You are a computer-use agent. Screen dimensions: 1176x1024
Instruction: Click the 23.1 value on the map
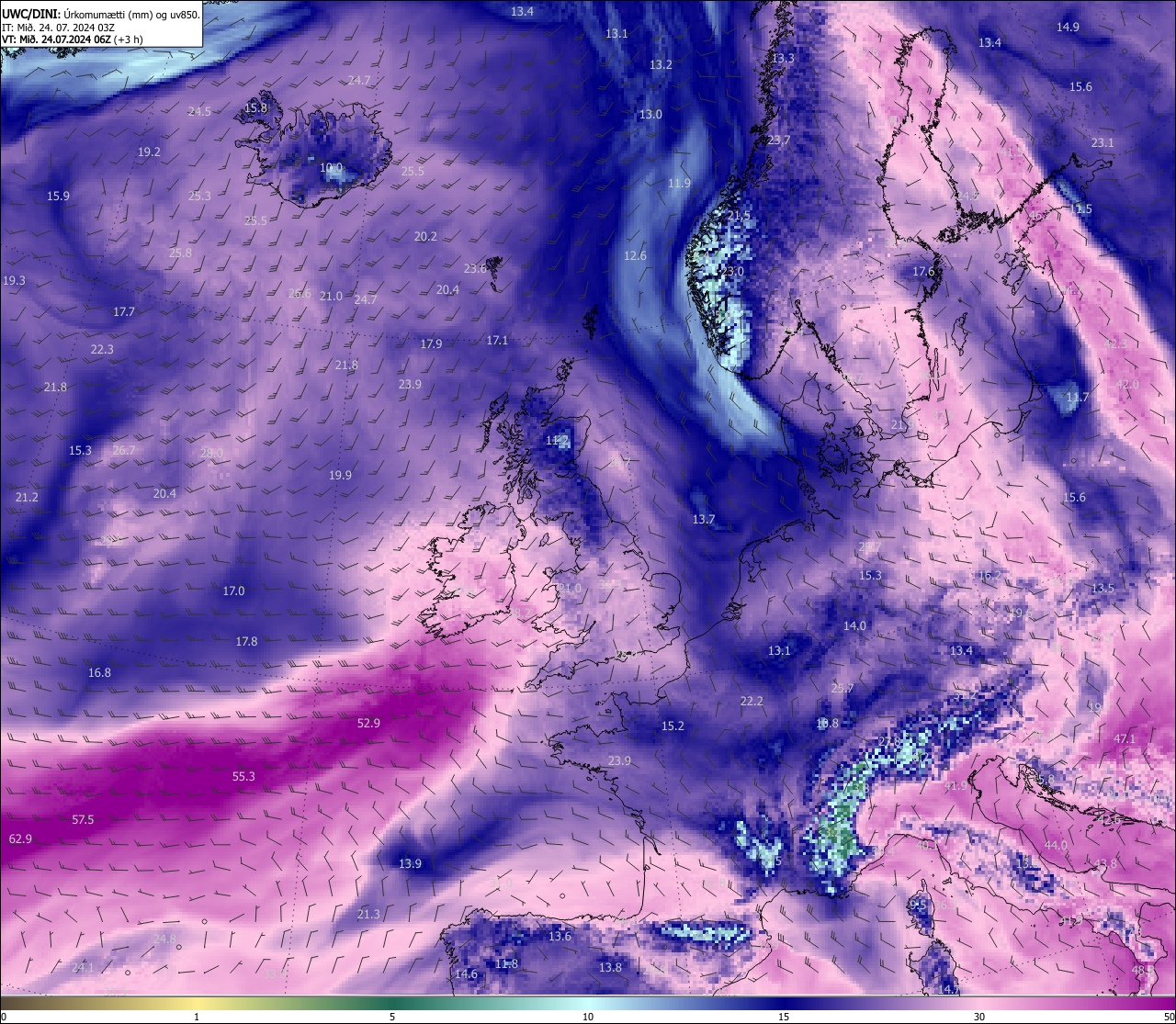coord(1102,142)
